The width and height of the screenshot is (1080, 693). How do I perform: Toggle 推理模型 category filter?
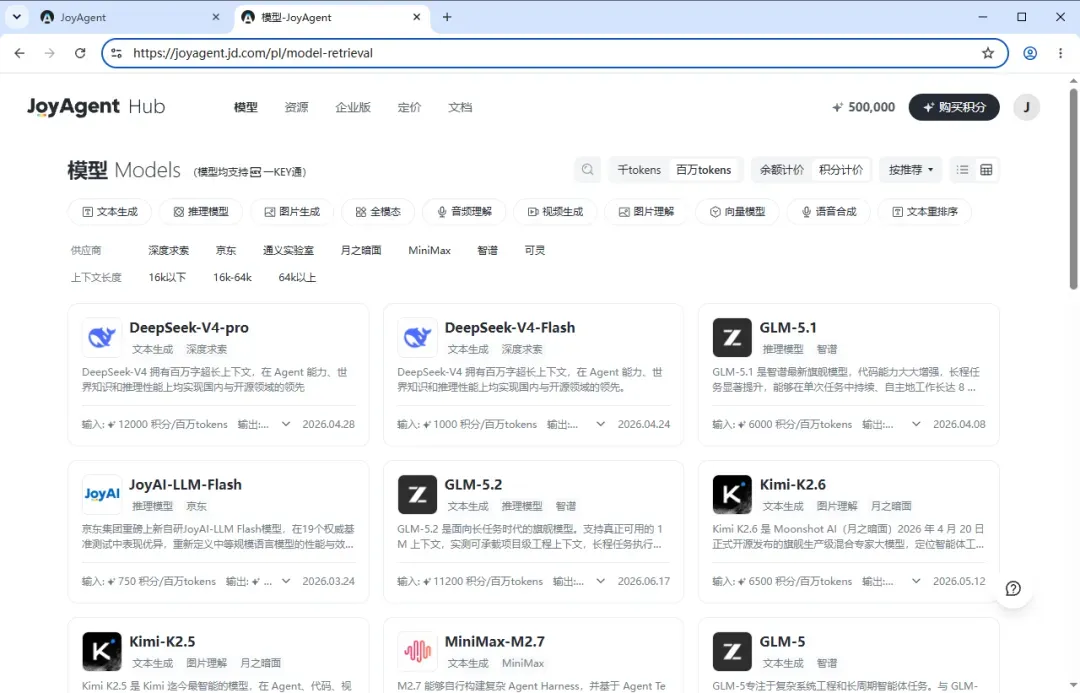(x=200, y=211)
